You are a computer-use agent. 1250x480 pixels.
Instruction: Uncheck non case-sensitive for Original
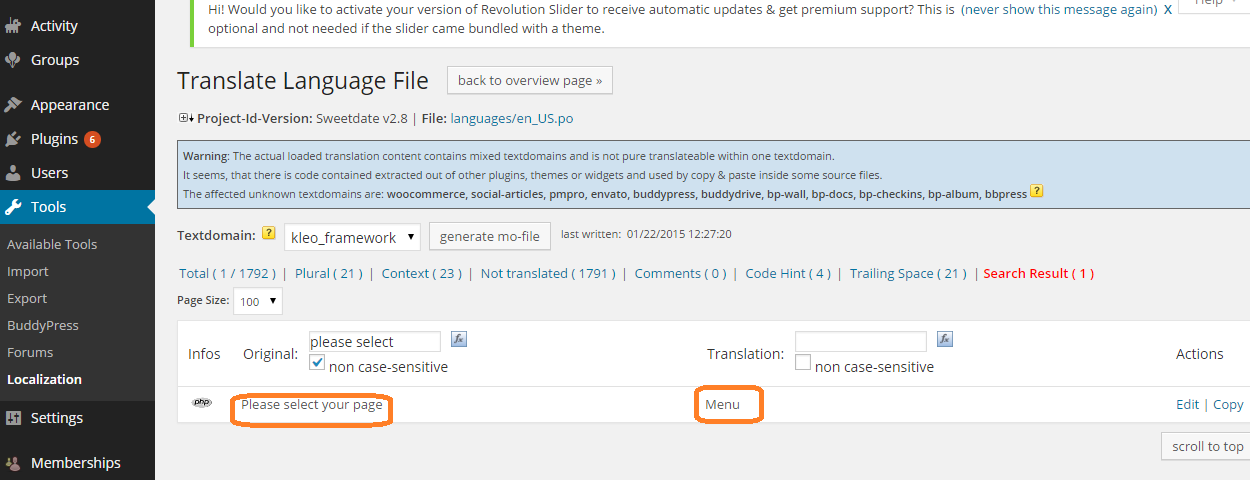[x=318, y=364]
